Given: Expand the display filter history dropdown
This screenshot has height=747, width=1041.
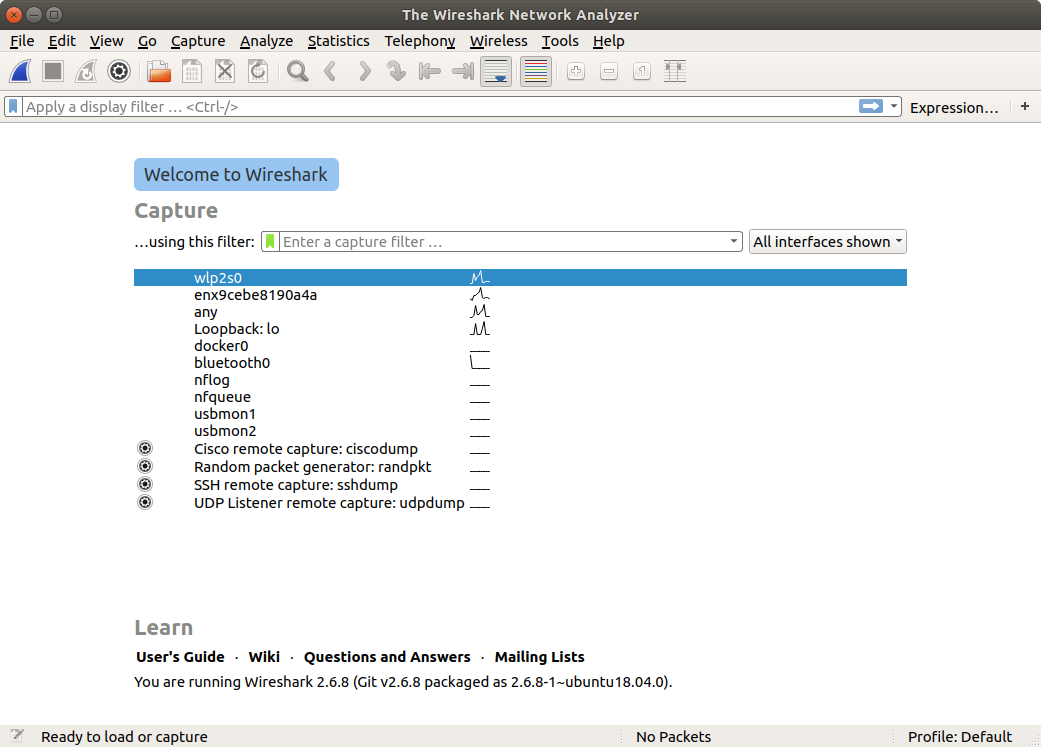Looking at the screenshot, I should 894,106.
